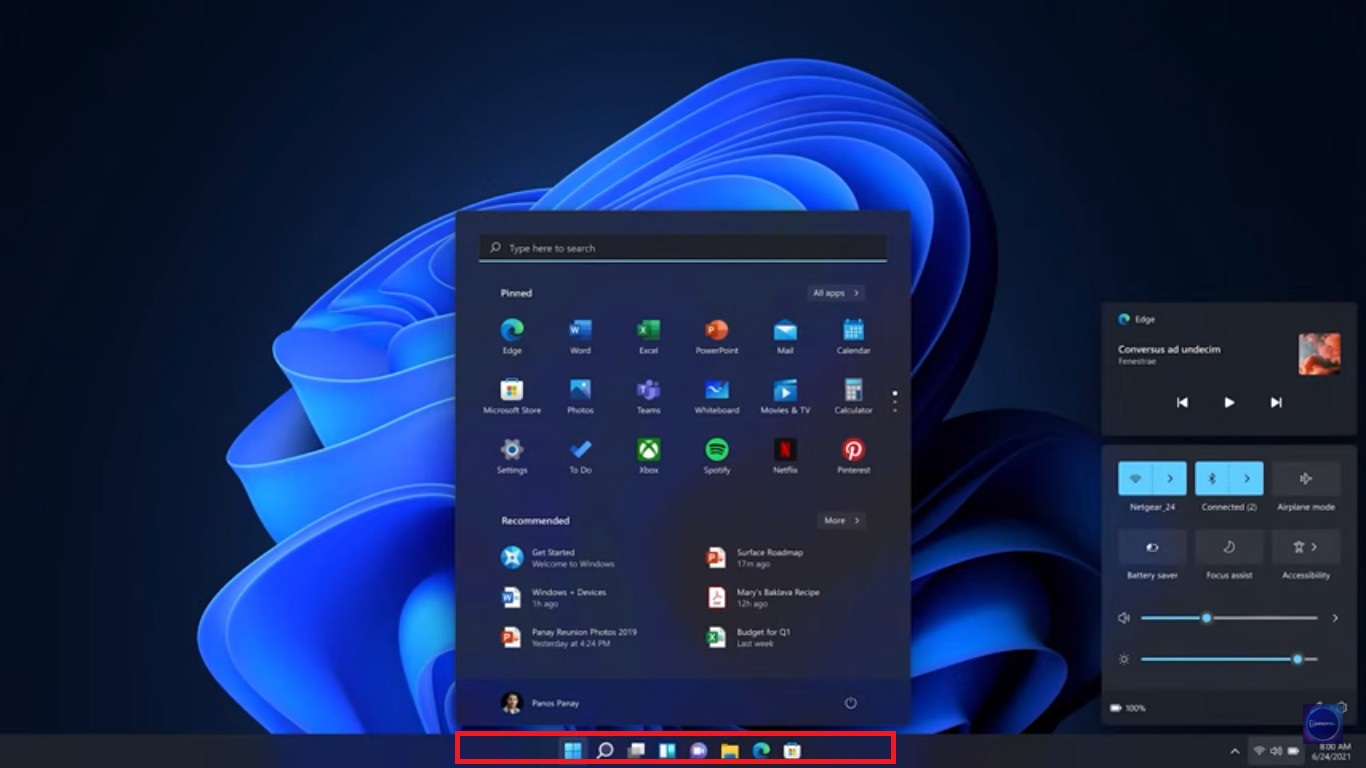Expand the Wi-Fi networks list arrow
The height and width of the screenshot is (768, 1366).
1170,478
